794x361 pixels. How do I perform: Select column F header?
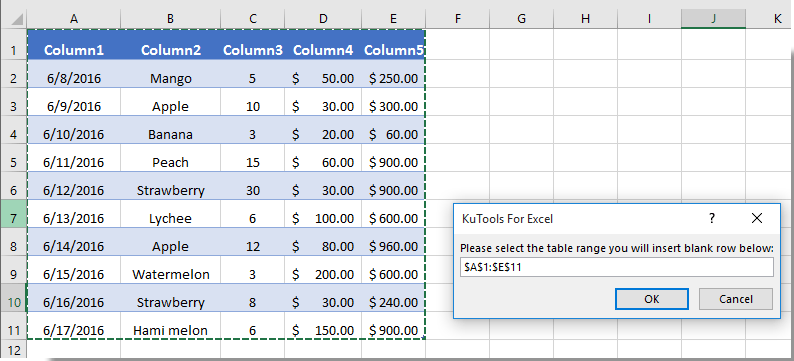point(457,19)
